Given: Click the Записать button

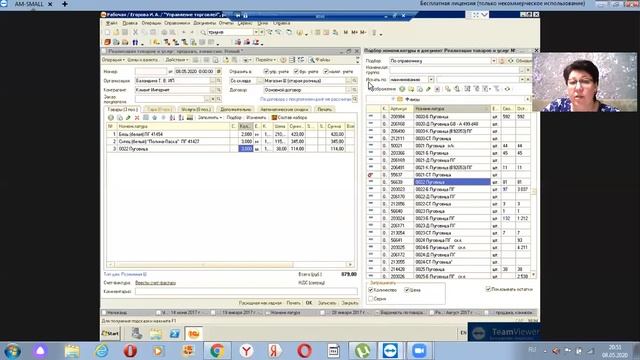Looking at the screenshot, I should [327, 303].
